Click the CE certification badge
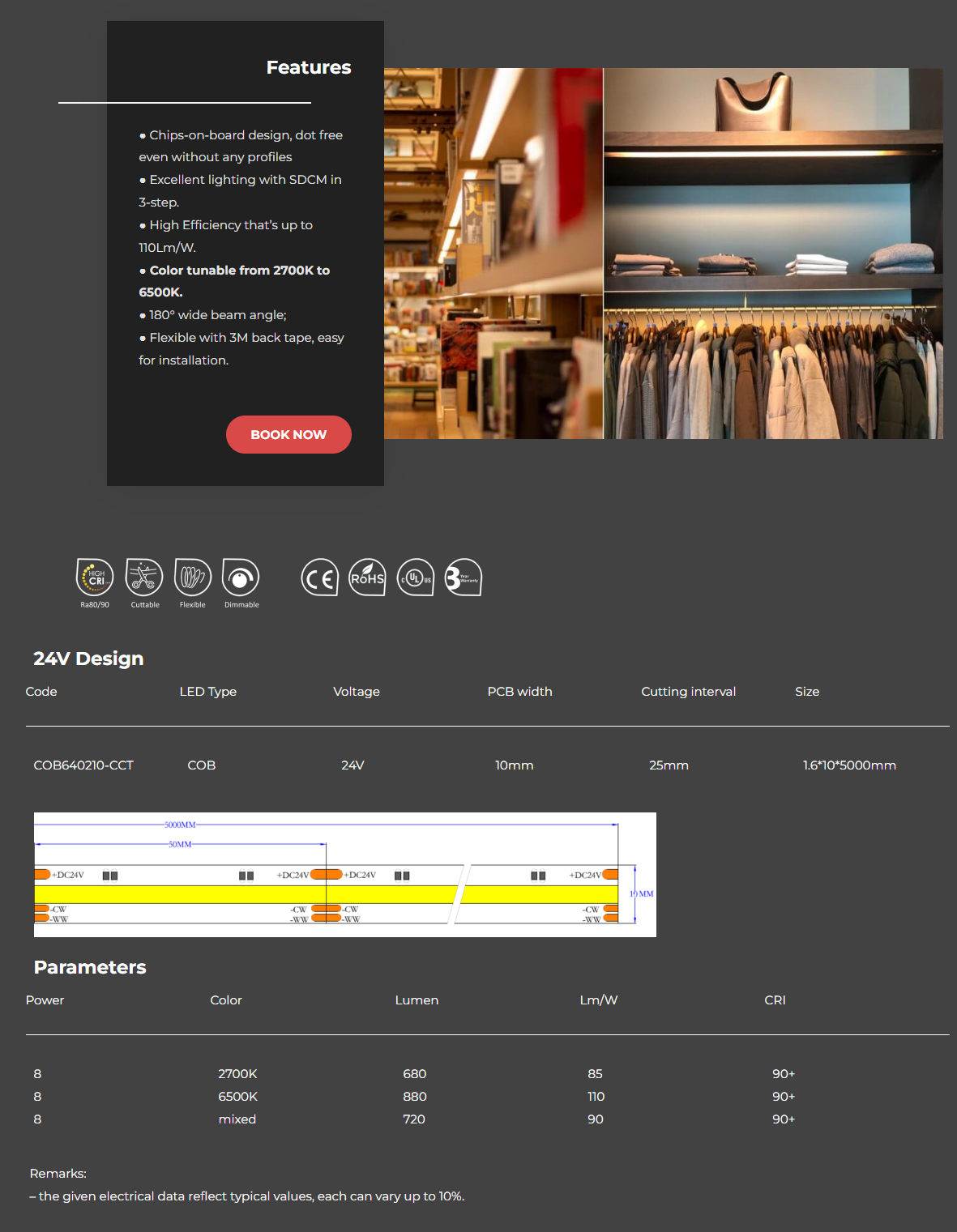This screenshot has width=957, height=1232. 319,578
